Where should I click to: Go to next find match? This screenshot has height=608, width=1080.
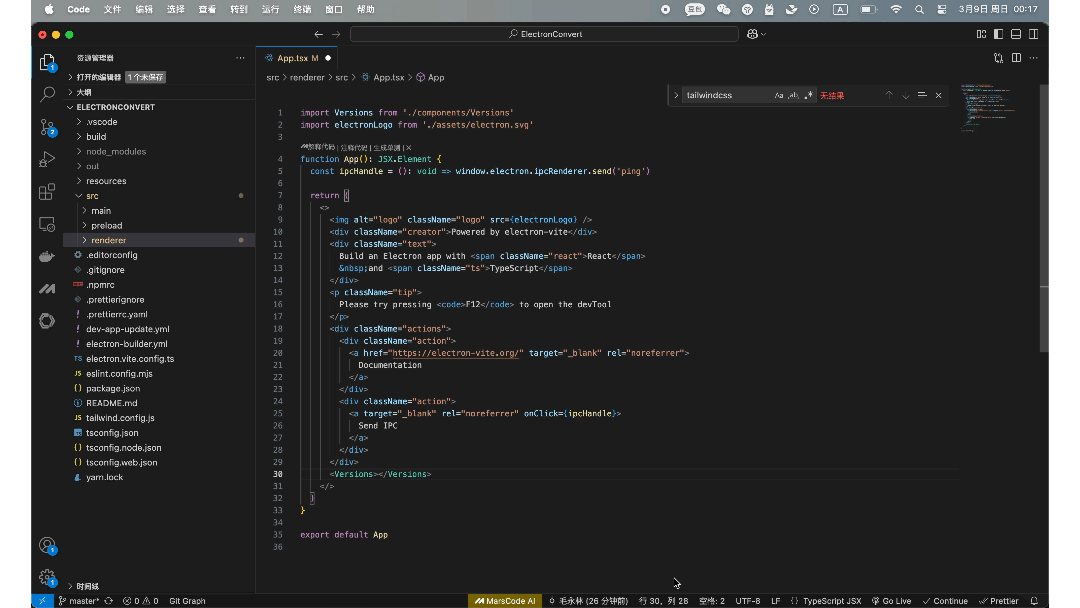coord(905,95)
